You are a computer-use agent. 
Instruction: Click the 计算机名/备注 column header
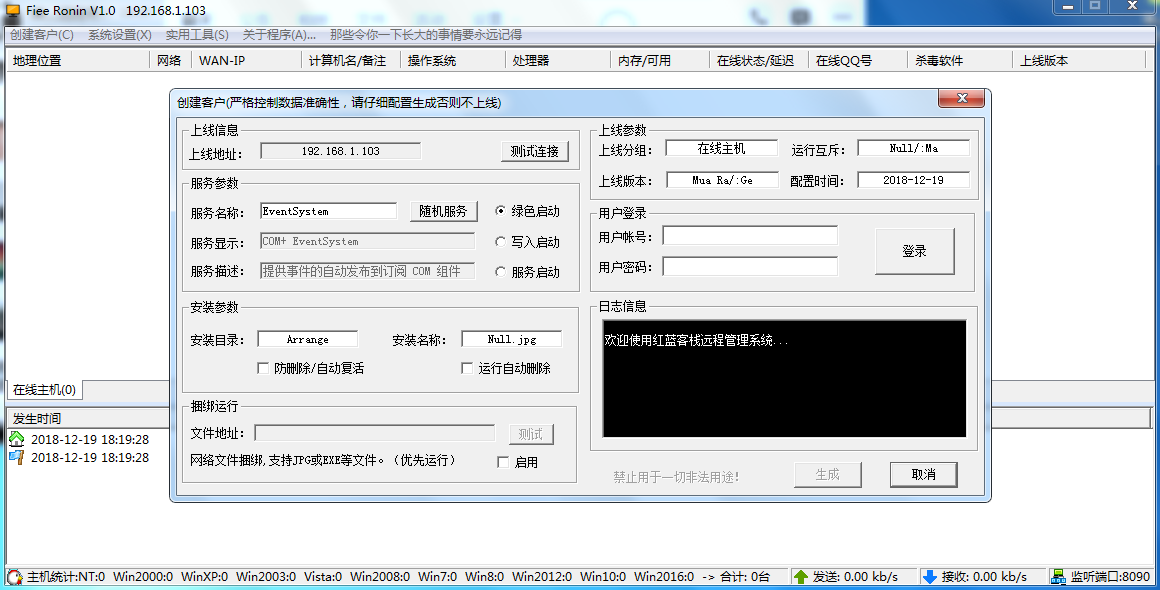pos(351,61)
